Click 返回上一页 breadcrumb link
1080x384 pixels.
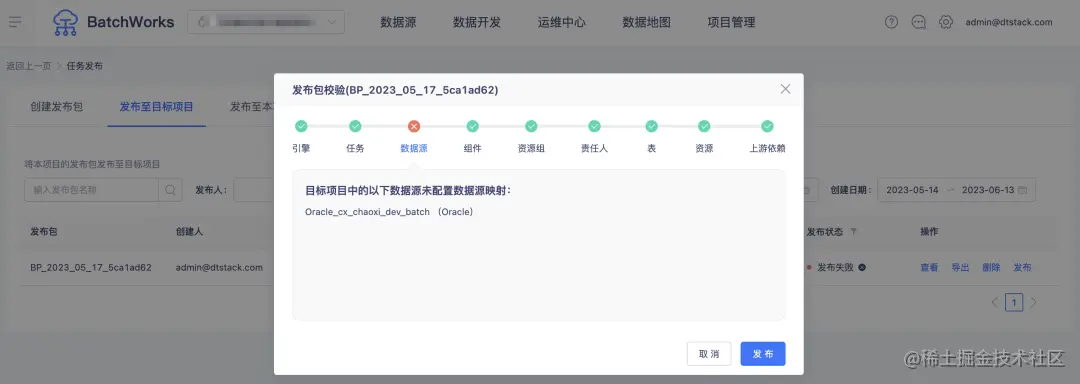29,66
